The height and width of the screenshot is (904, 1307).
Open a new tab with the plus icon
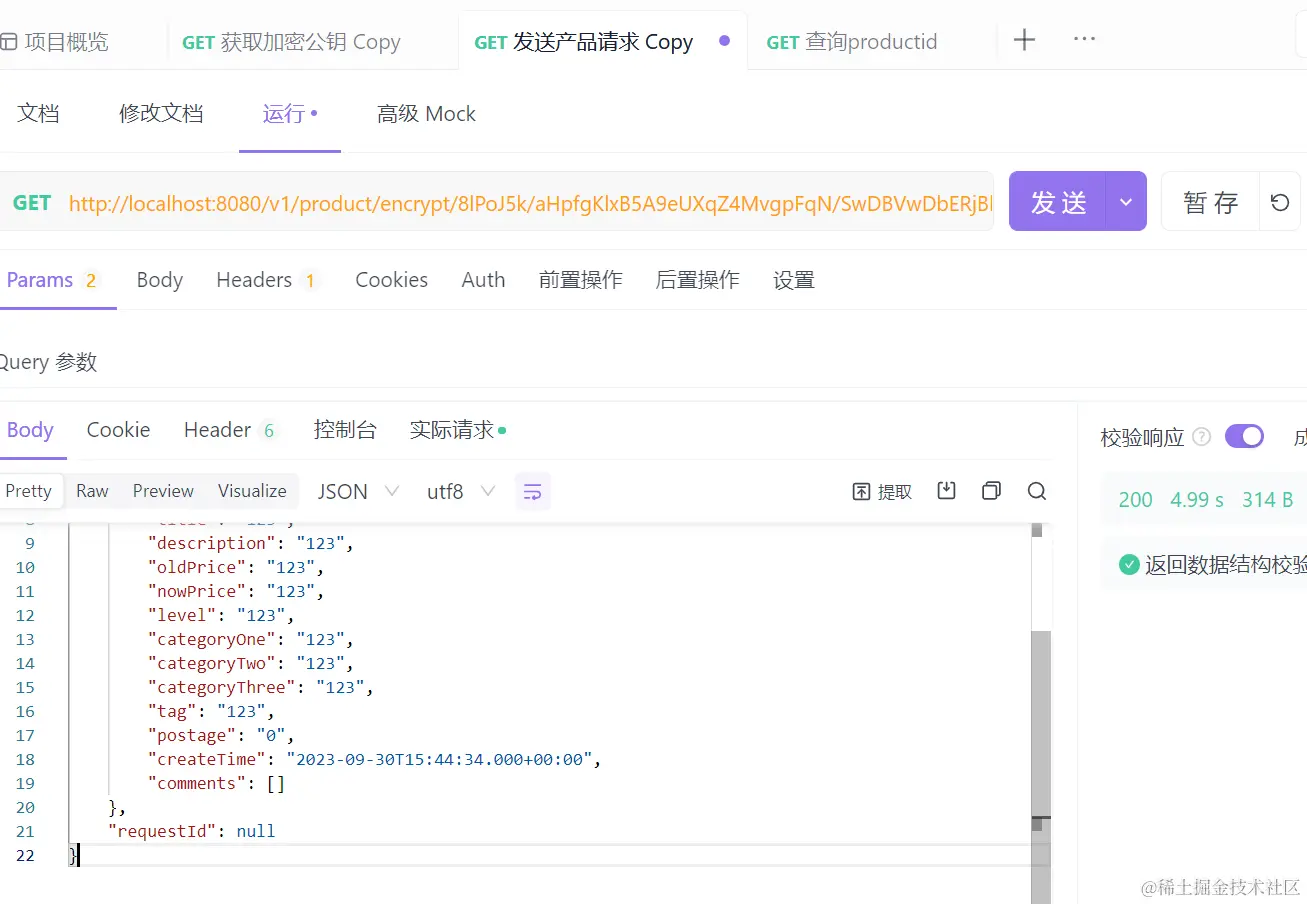1024,40
